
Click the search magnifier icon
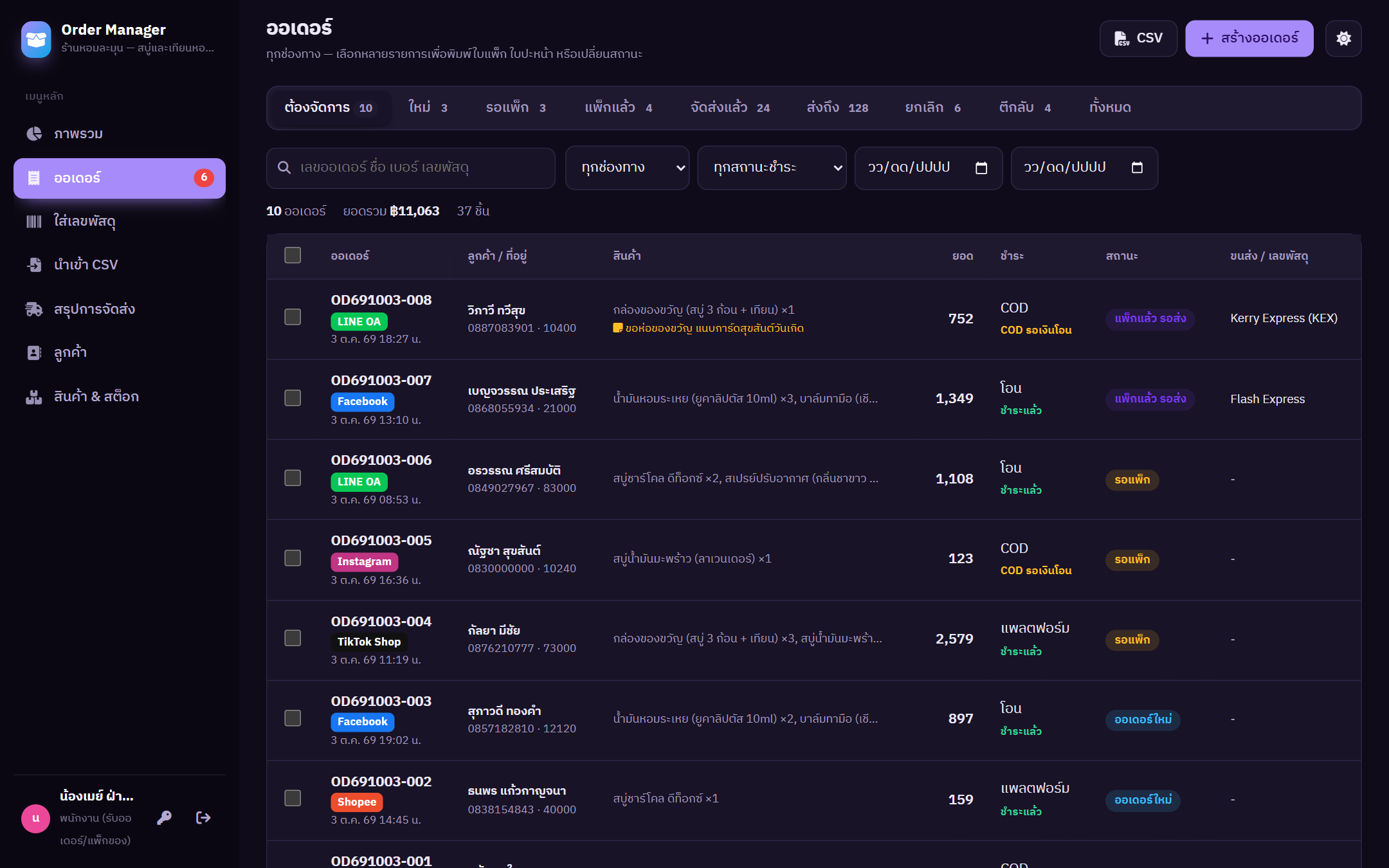tap(284, 168)
